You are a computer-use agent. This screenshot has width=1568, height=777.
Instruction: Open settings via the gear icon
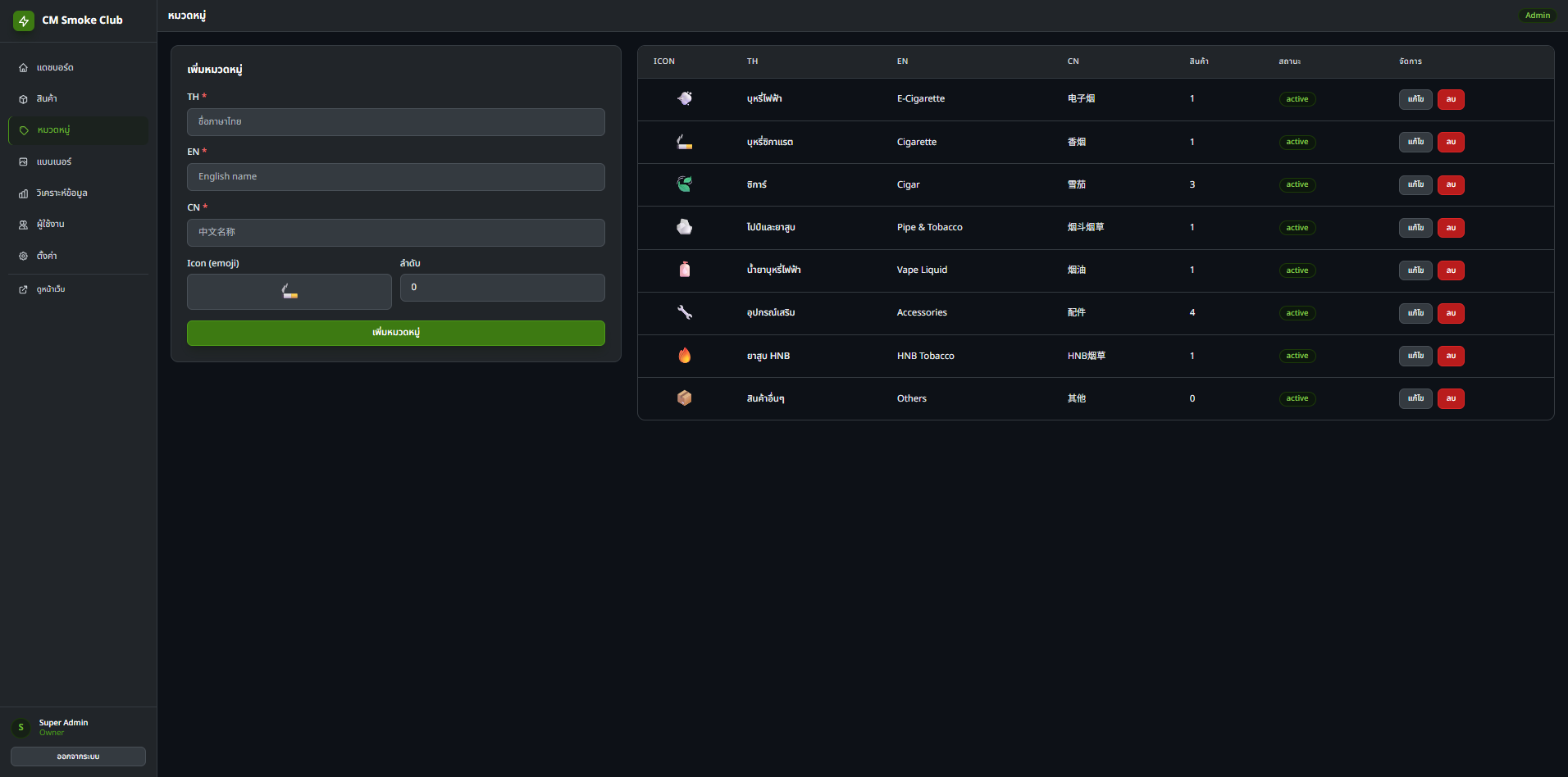coord(24,257)
